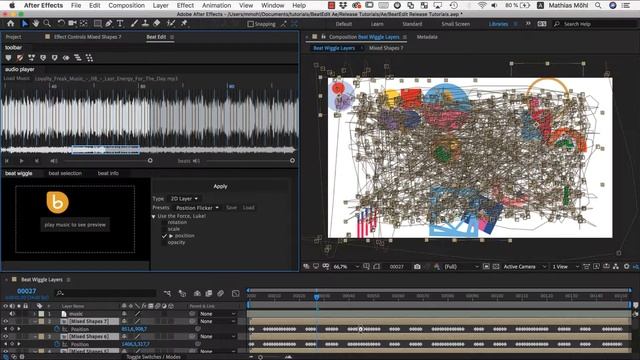
Task: Select the Type text tool
Action: [120, 24]
